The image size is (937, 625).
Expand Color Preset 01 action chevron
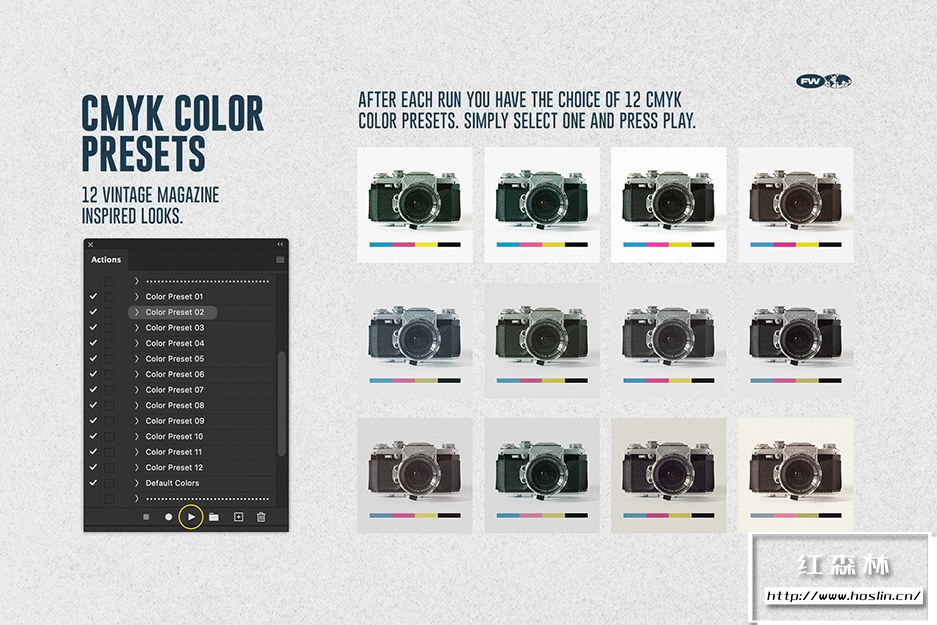tap(137, 296)
